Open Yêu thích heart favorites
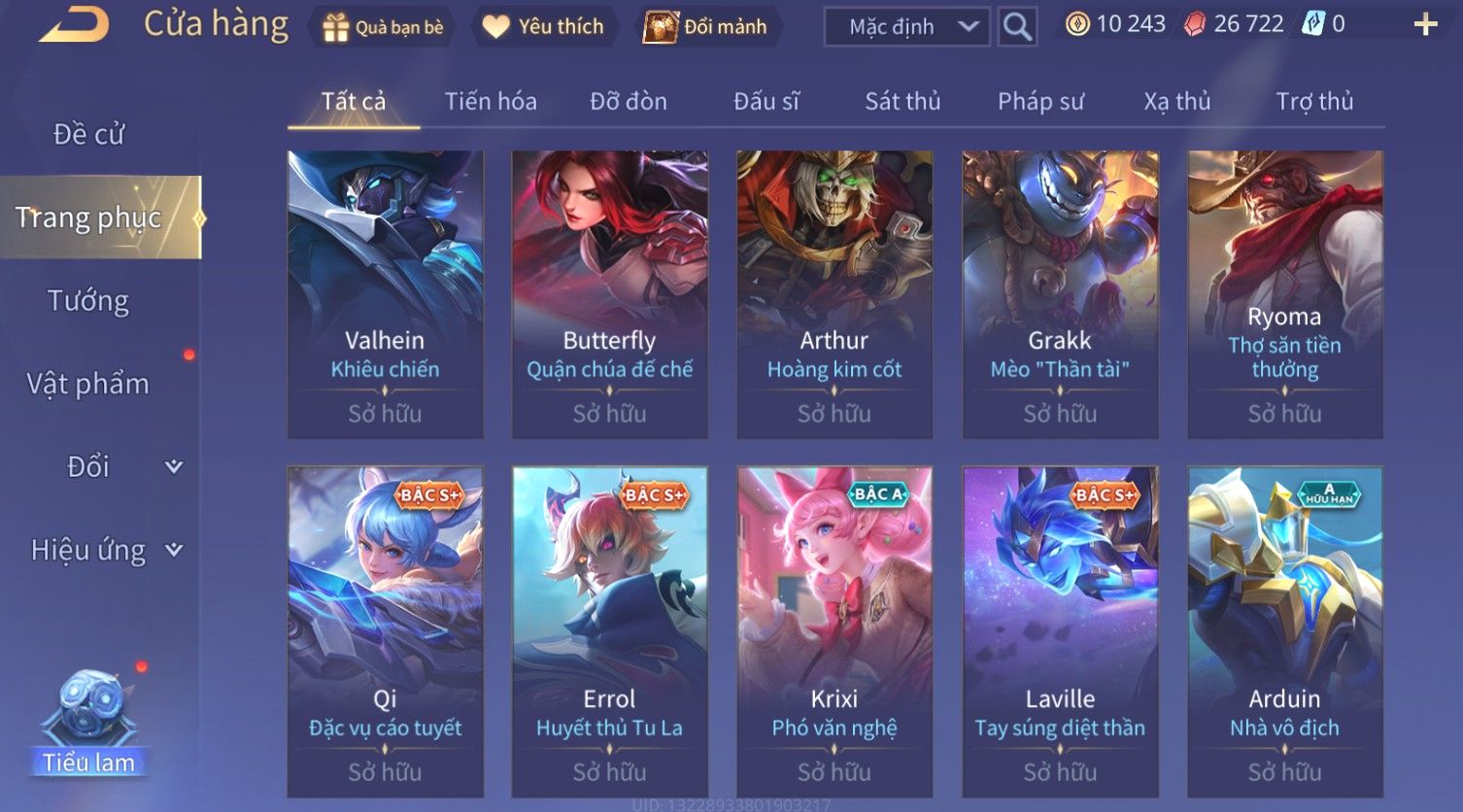1463x812 pixels. [544, 26]
